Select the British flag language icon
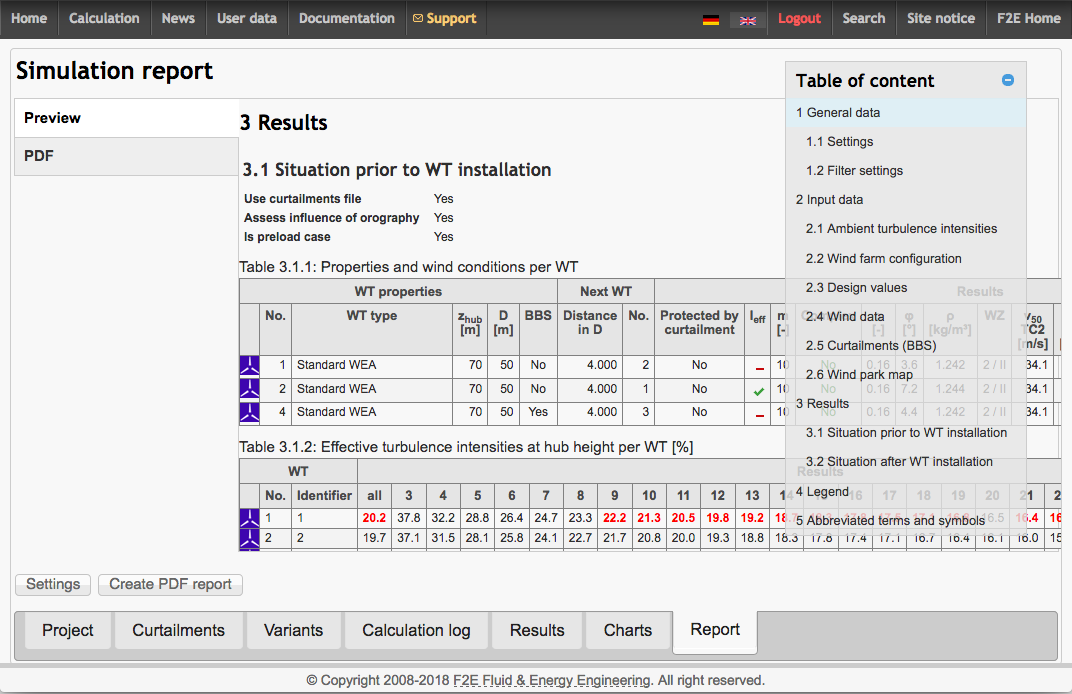The width and height of the screenshot is (1072, 694). coord(747,18)
